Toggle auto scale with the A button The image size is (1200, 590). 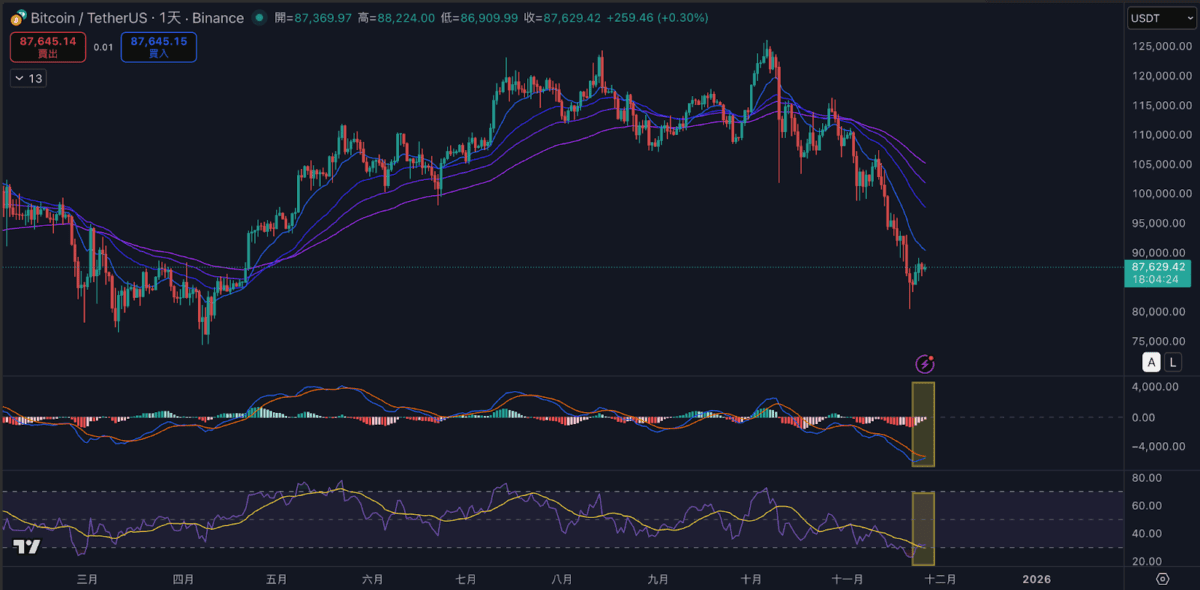pos(1152,362)
